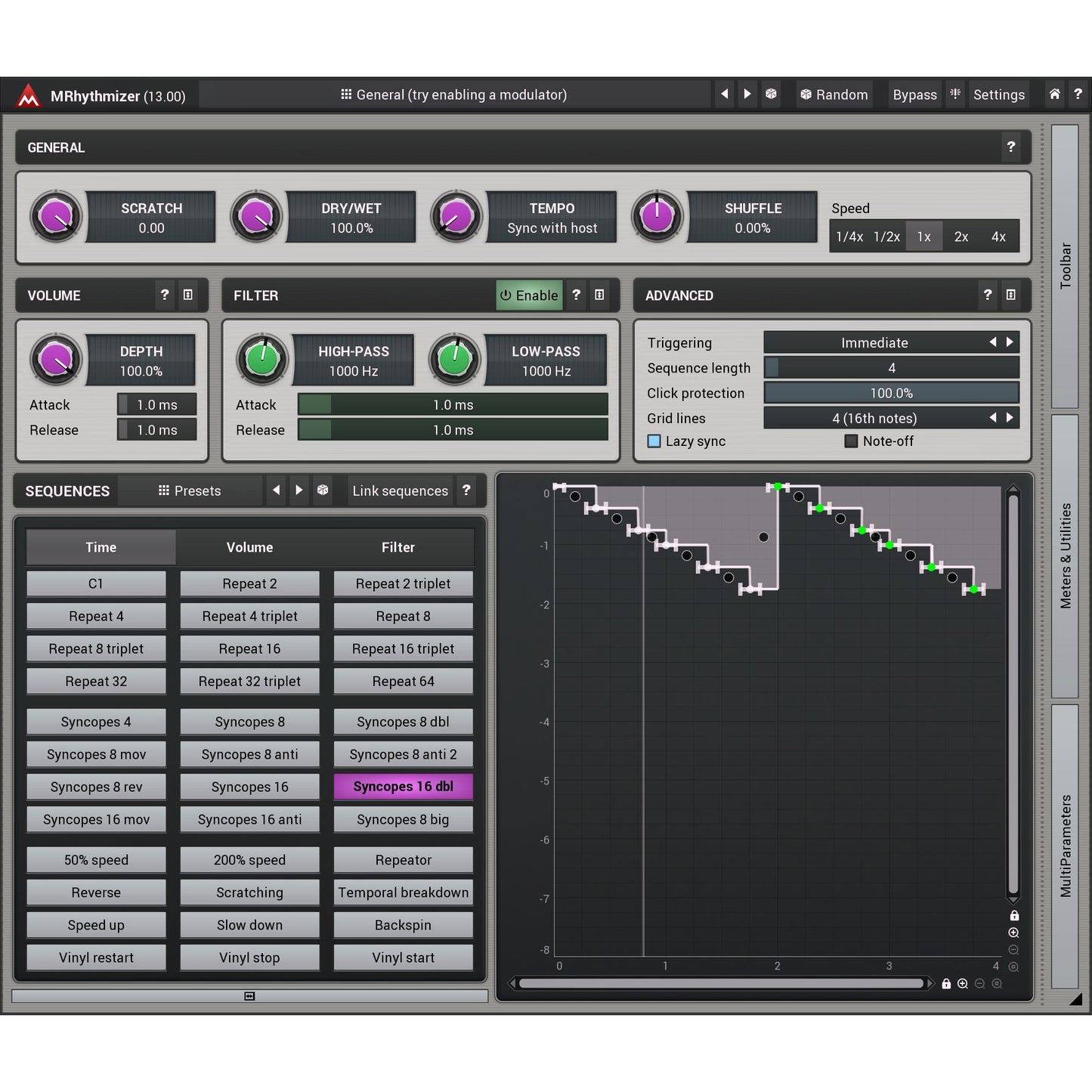Enable the Lazy sync checkbox

tap(654, 441)
